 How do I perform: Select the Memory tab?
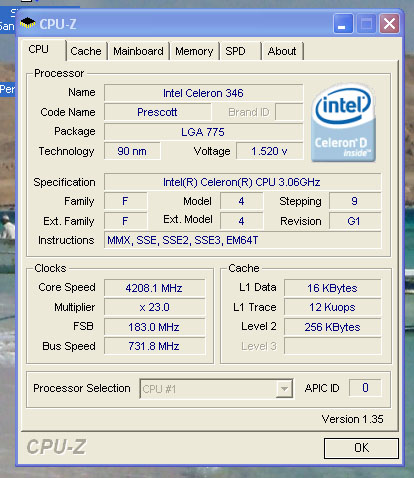(x=194, y=51)
